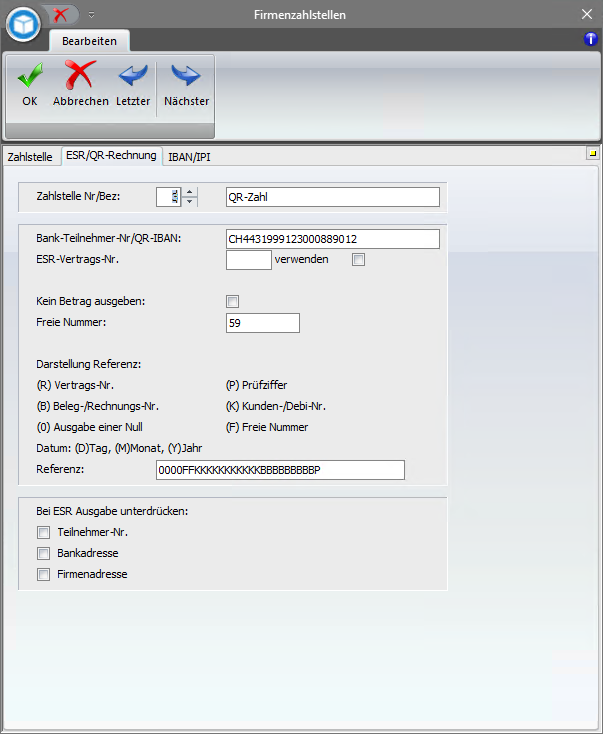The width and height of the screenshot is (603, 734).
Task: Go to next record with Nächster arrow
Action: tap(186, 76)
